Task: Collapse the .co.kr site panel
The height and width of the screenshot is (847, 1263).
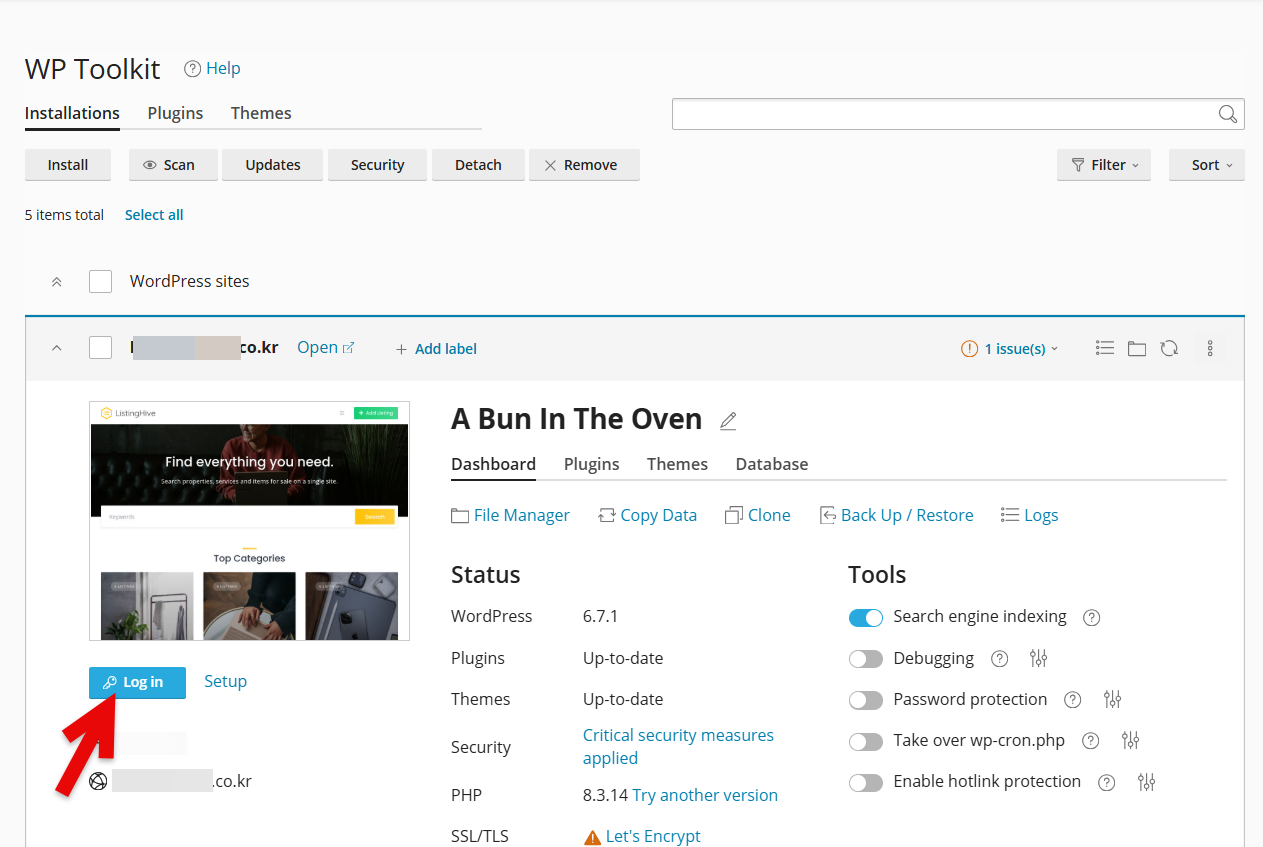Action: pos(57,348)
